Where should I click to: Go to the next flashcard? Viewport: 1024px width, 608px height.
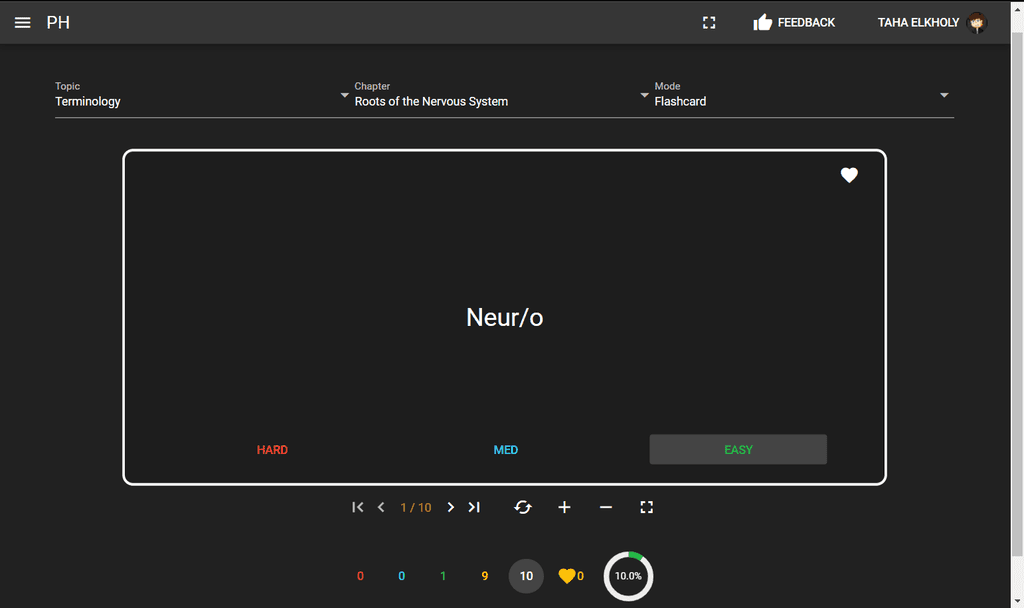point(451,507)
